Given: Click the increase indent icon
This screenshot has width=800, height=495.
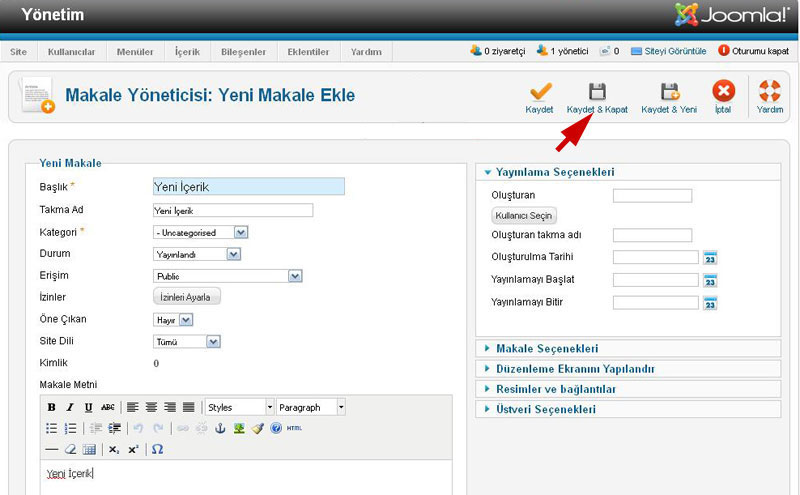Looking at the screenshot, I should click(x=115, y=428).
